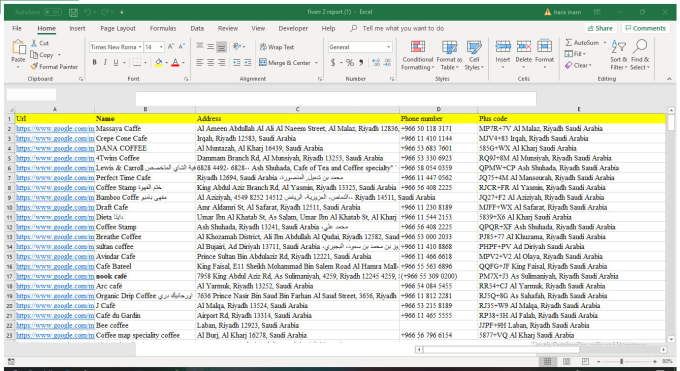Click the Copy icon
680x371 pixels.
pos(34,55)
